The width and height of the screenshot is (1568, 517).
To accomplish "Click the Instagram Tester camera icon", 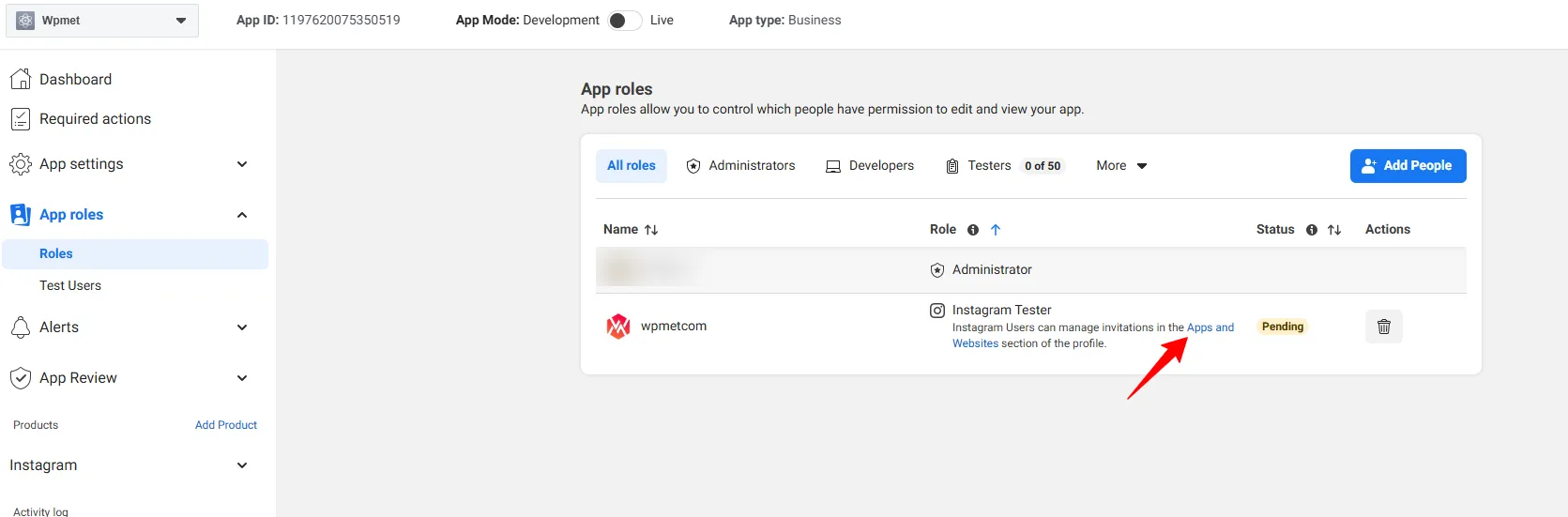I will pos(937,311).
